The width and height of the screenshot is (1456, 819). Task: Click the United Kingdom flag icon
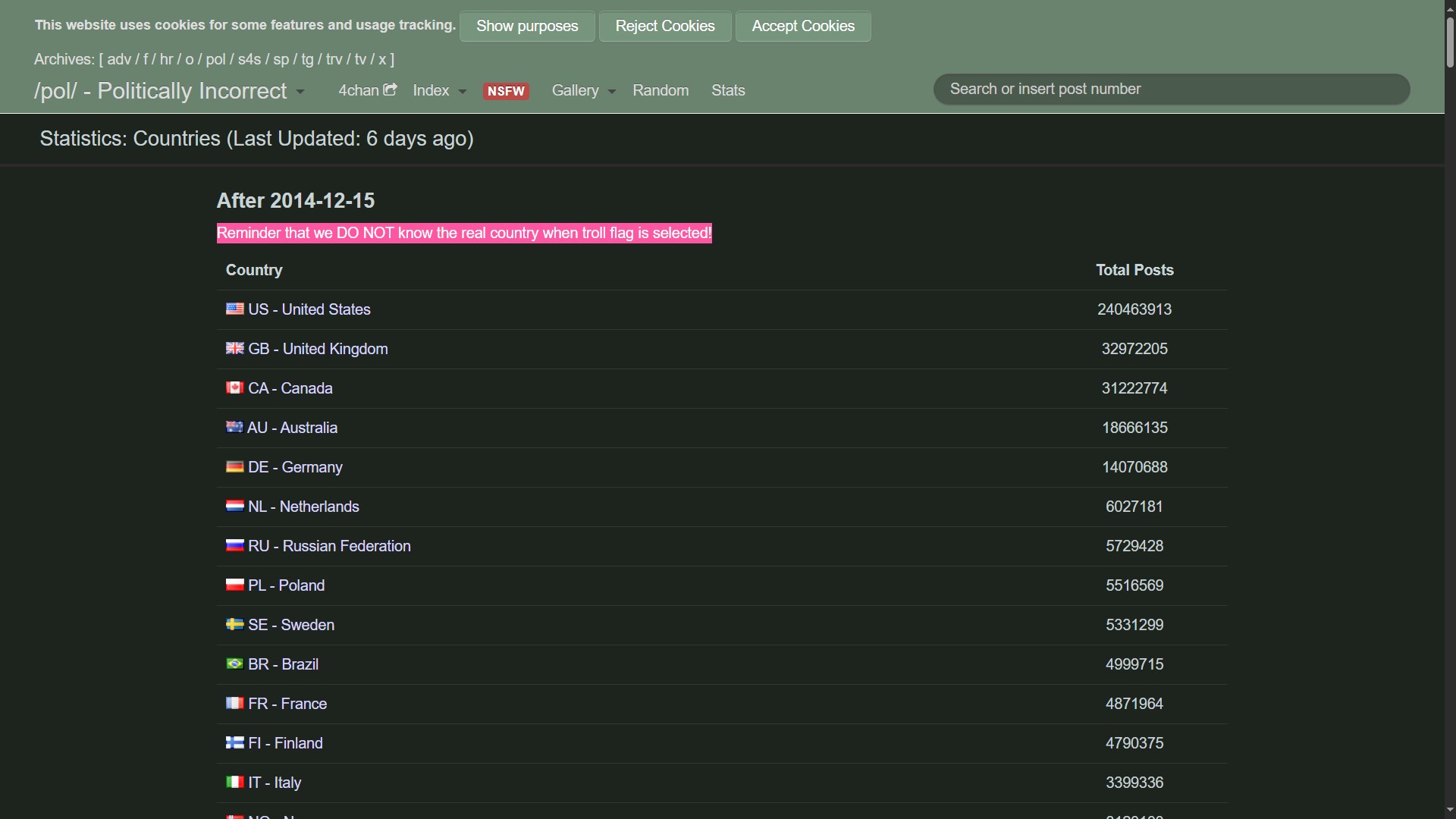point(234,348)
